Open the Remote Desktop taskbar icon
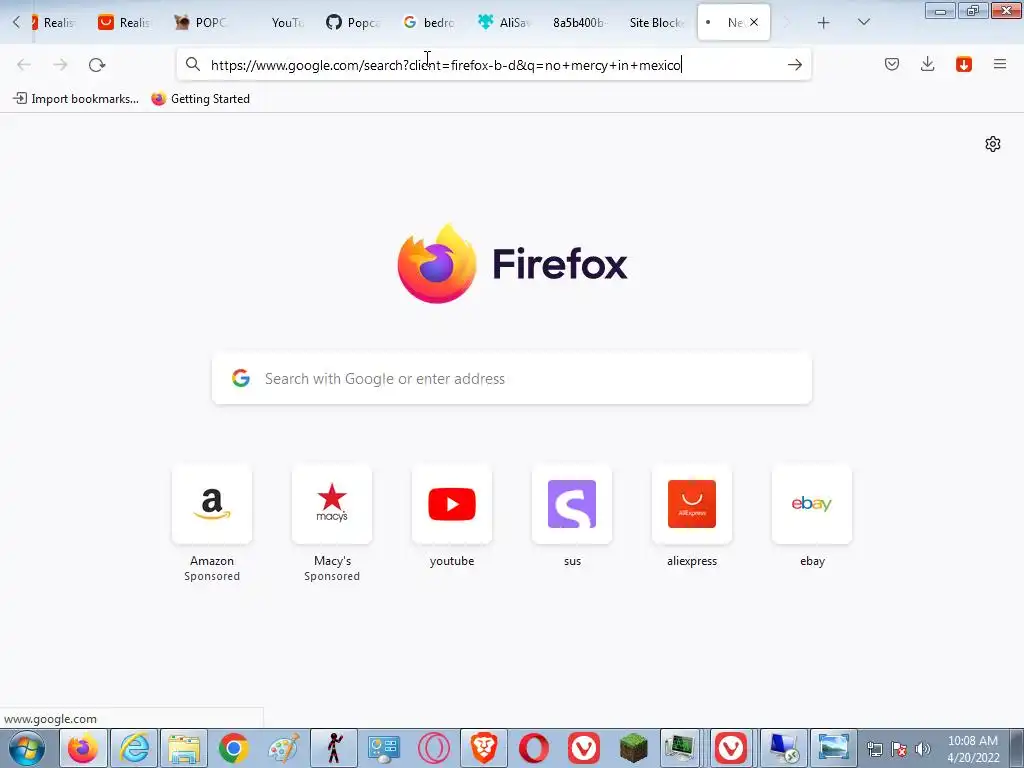Screen dimensions: 1024x768 [x=782, y=748]
